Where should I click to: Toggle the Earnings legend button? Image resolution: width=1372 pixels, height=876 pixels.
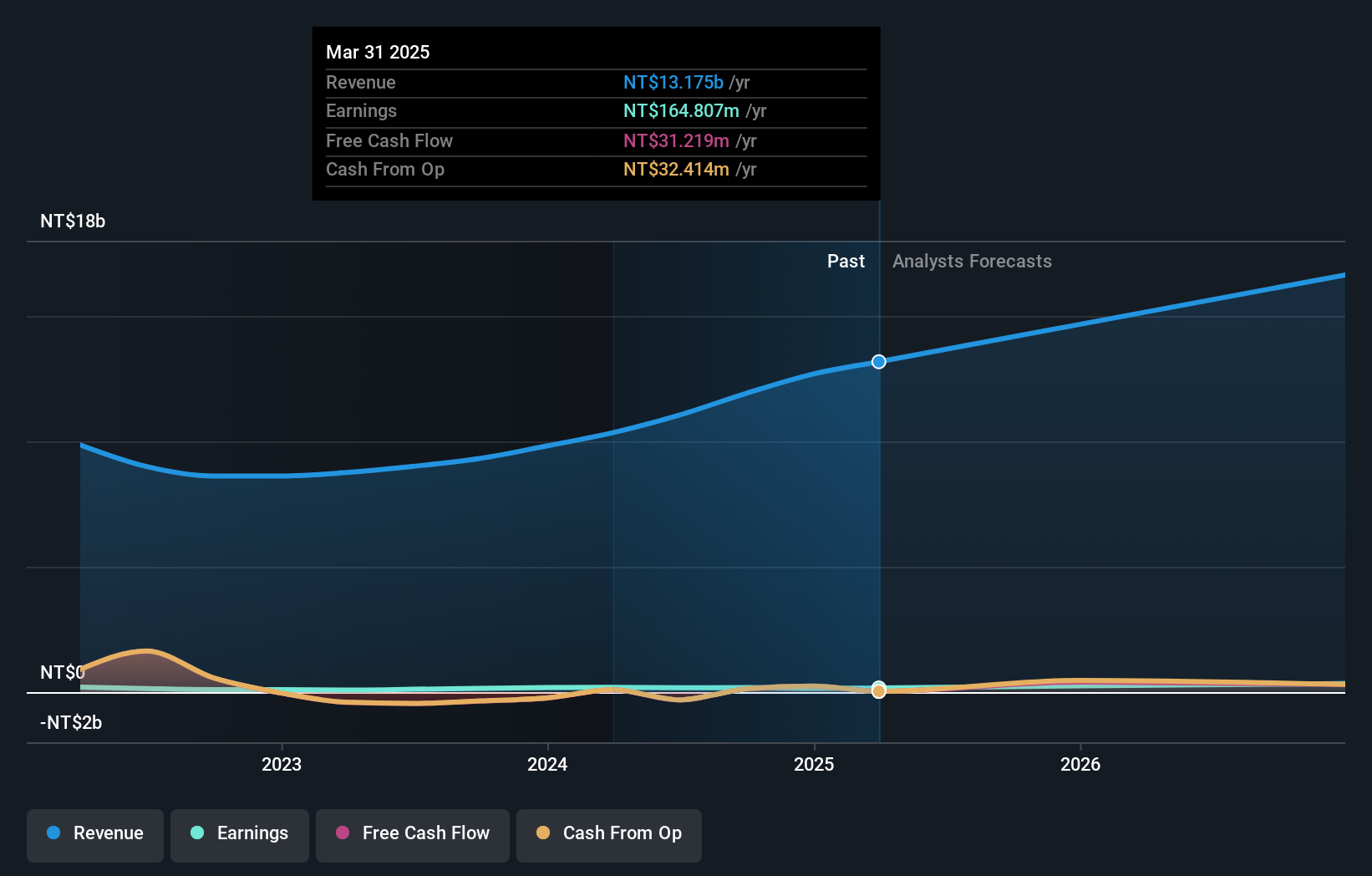click(240, 835)
